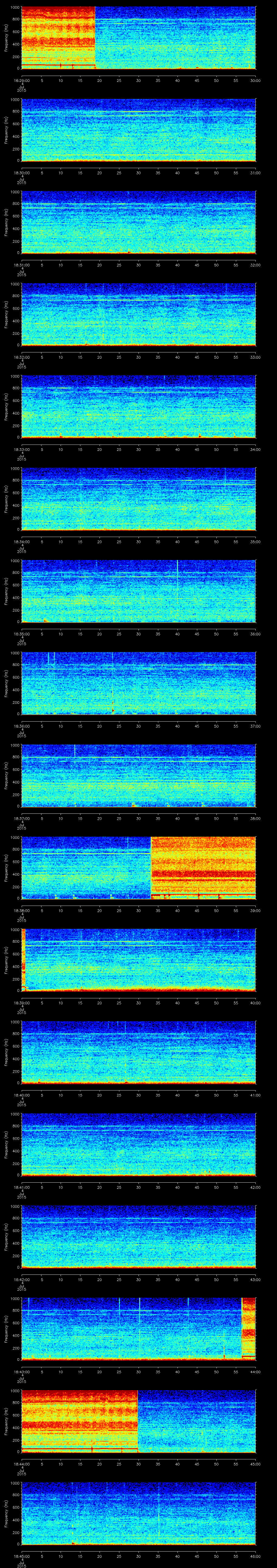This screenshot has width=277, height=1568.
Task: Click the 18:29:00 start time label
Action: [x=21, y=80]
